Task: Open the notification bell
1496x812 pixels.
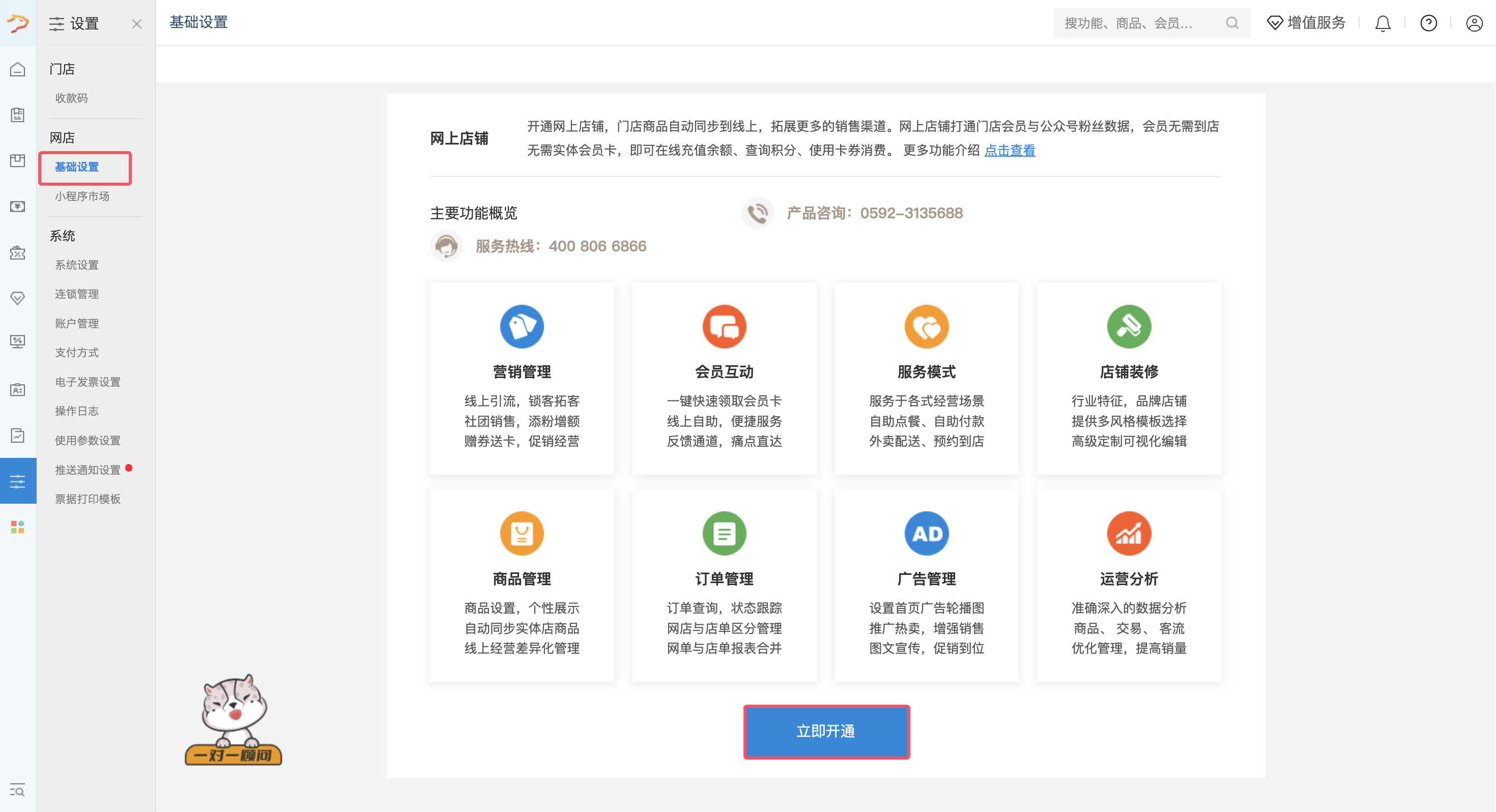Action: (1383, 23)
